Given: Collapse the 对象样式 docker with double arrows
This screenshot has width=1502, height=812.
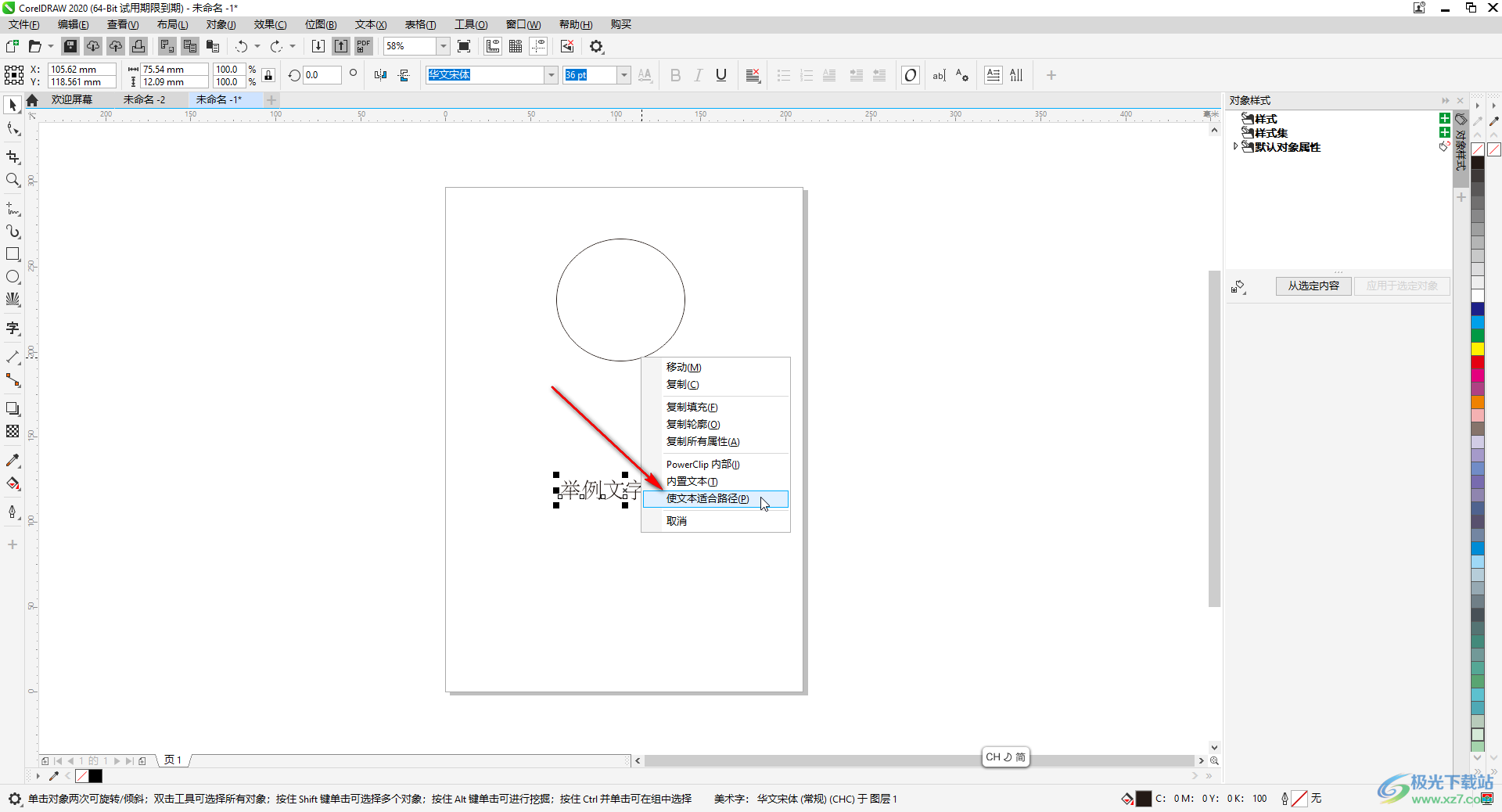Looking at the screenshot, I should (x=1445, y=100).
